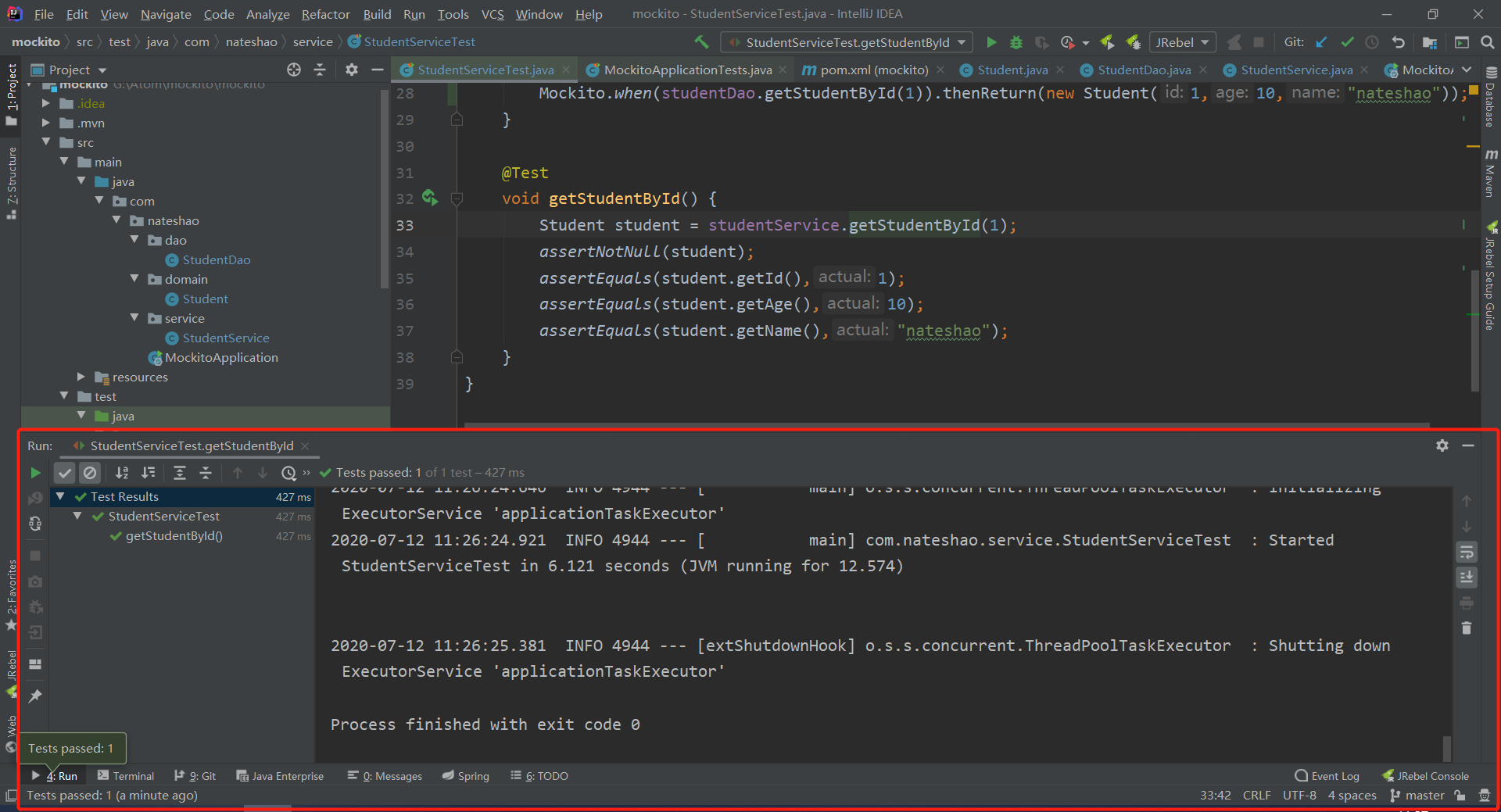The image size is (1501, 812).
Task: Select getStudentById() test result
Action: click(x=174, y=536)
